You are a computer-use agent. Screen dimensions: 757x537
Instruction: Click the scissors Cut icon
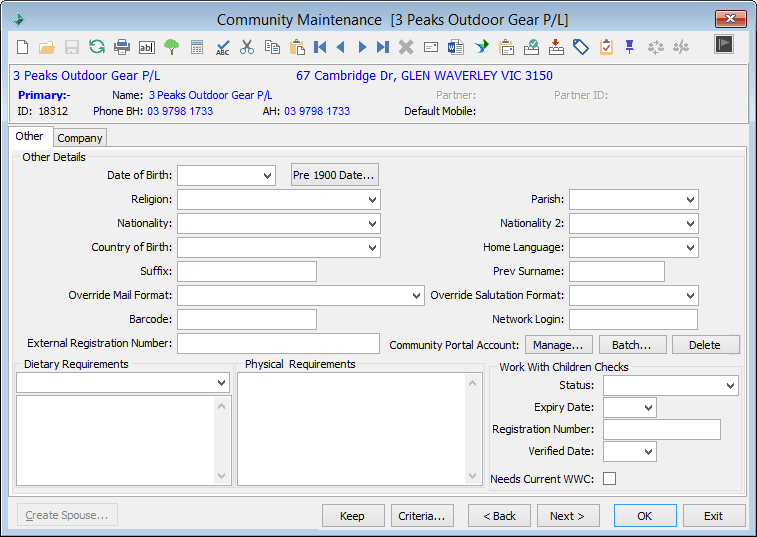point(247,47)
